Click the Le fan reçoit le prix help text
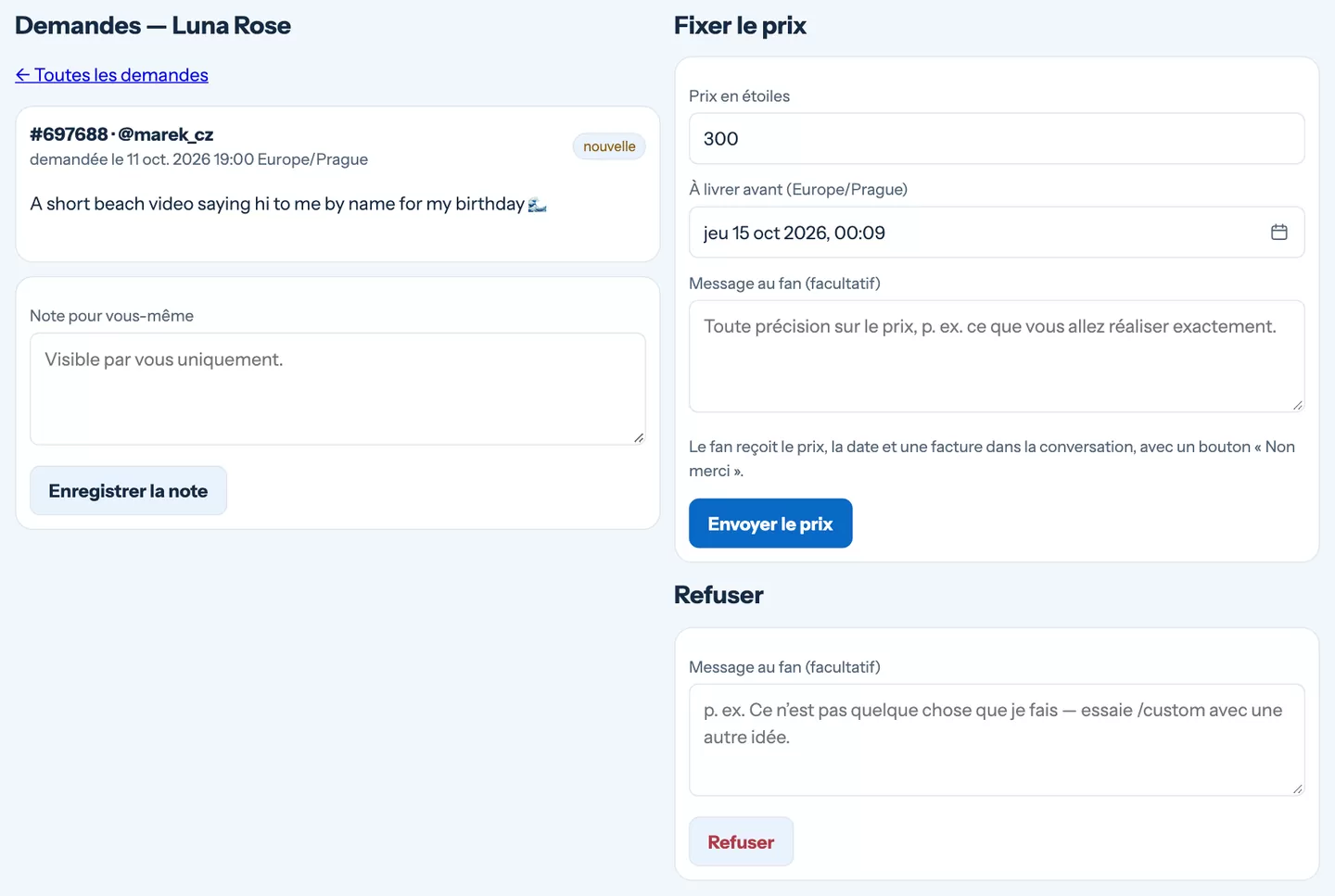This screenshot has height=896, width=1335. tap(992, 459)
